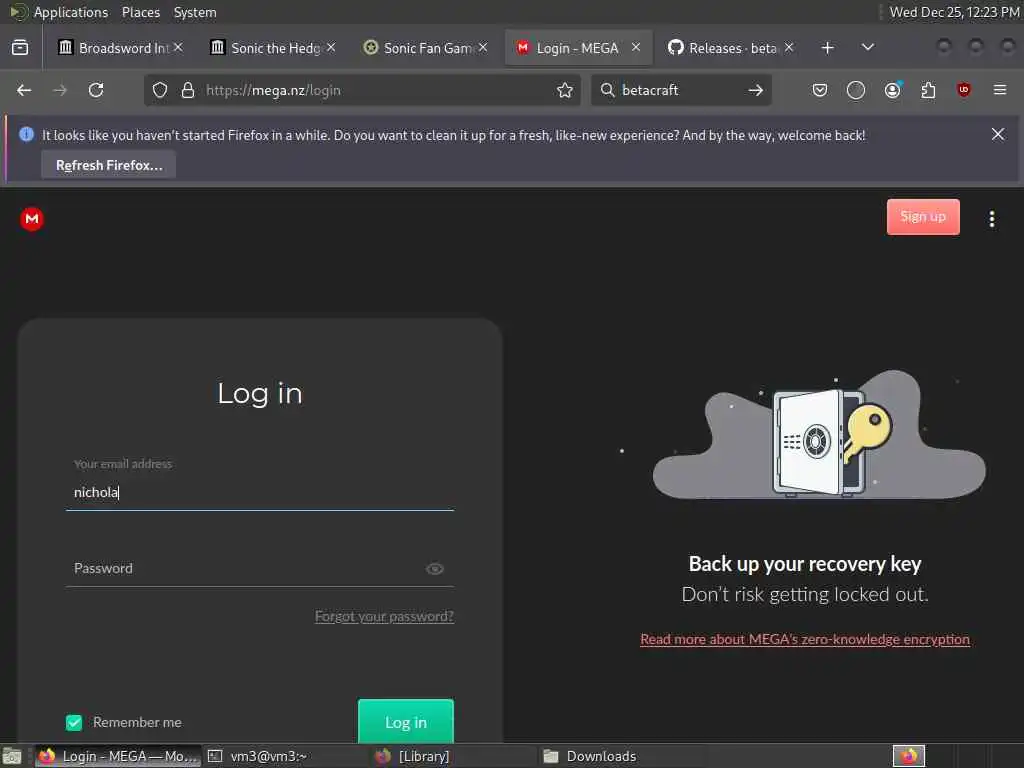Select the Login - MEGA taskbar window
The width and height of the screenshot is (1024, 768).
[x=119, y=756]
